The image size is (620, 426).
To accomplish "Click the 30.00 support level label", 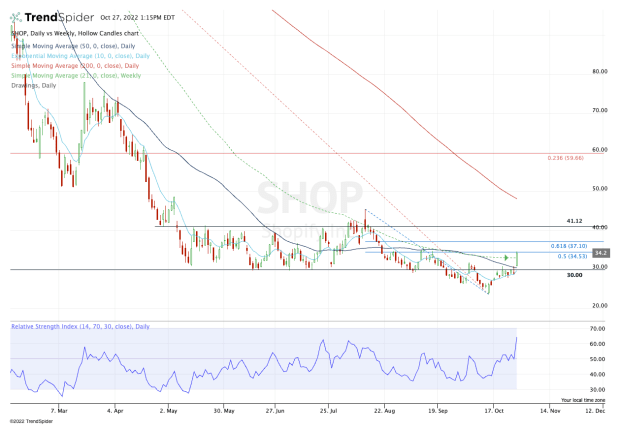I will 574,275.
